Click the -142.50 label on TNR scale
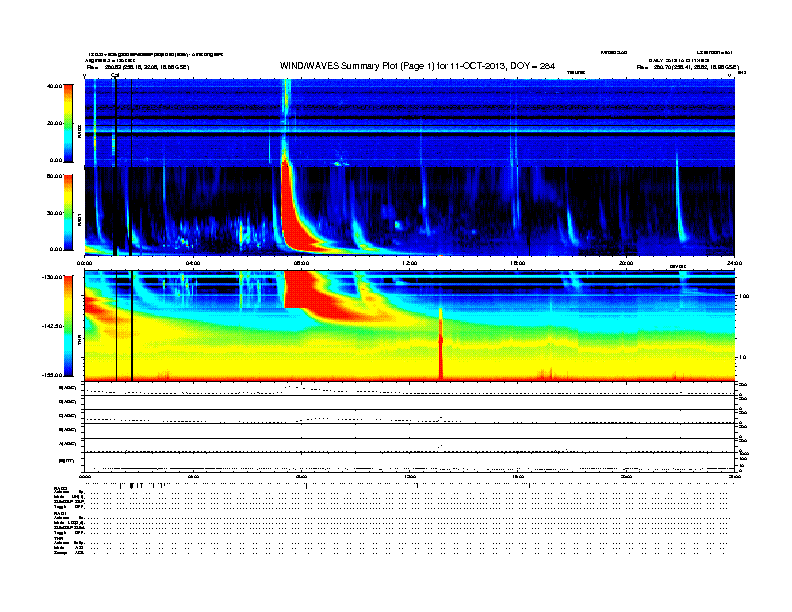This screenshot has width=792, height=612. click(x=53, y=326)
